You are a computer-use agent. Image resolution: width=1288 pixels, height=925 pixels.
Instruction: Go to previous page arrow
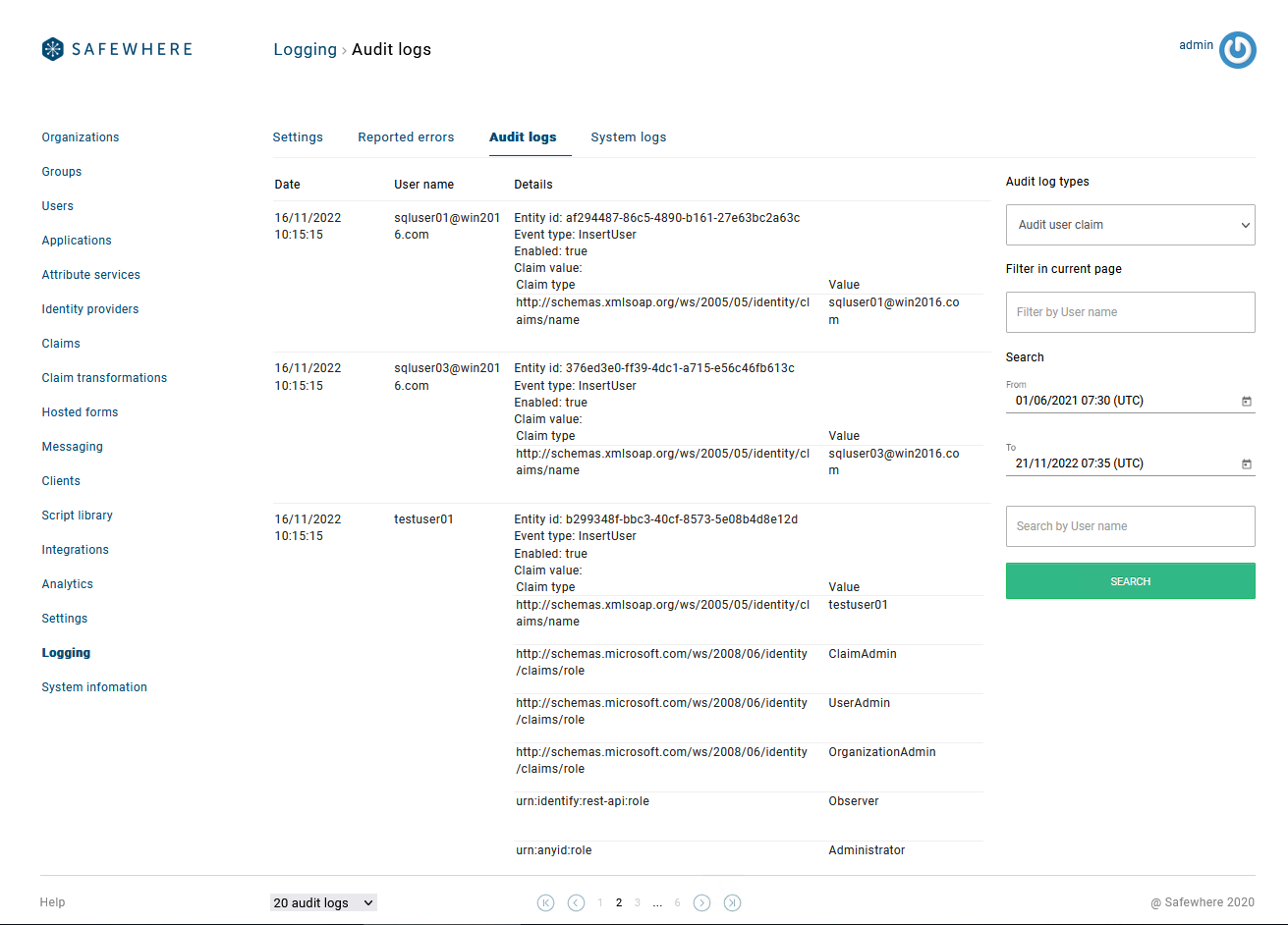pos(577,902)
